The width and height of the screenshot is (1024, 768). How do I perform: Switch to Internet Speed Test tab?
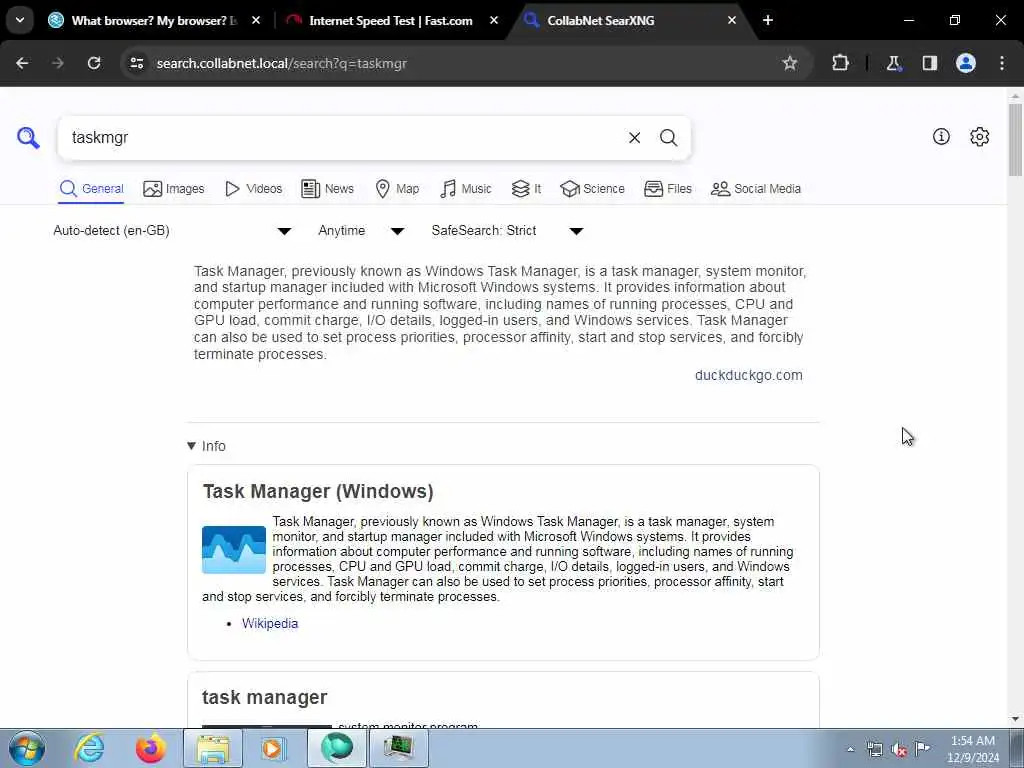[x=391, y=20]
